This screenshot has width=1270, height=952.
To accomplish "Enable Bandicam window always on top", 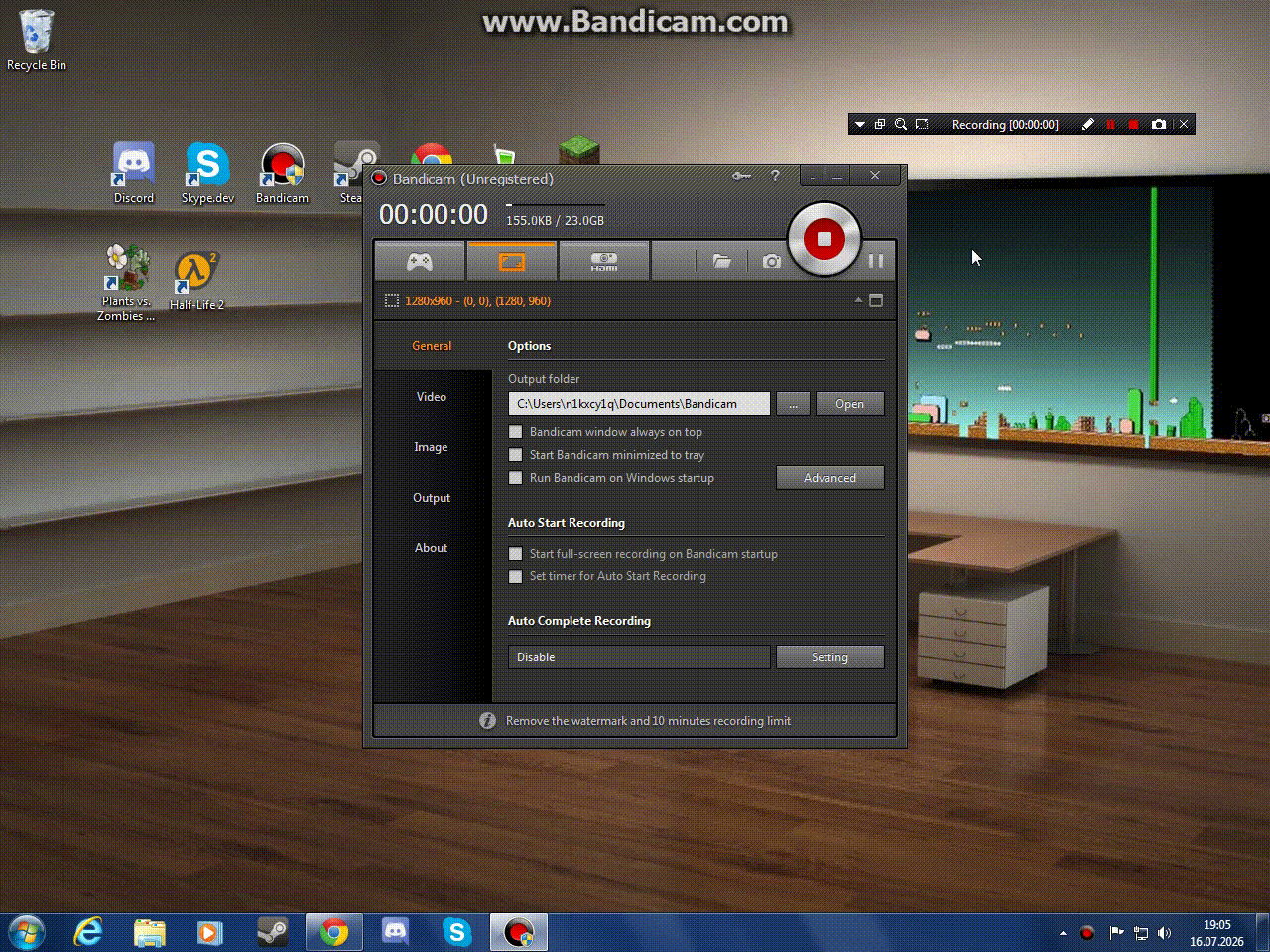I will 515,432.
